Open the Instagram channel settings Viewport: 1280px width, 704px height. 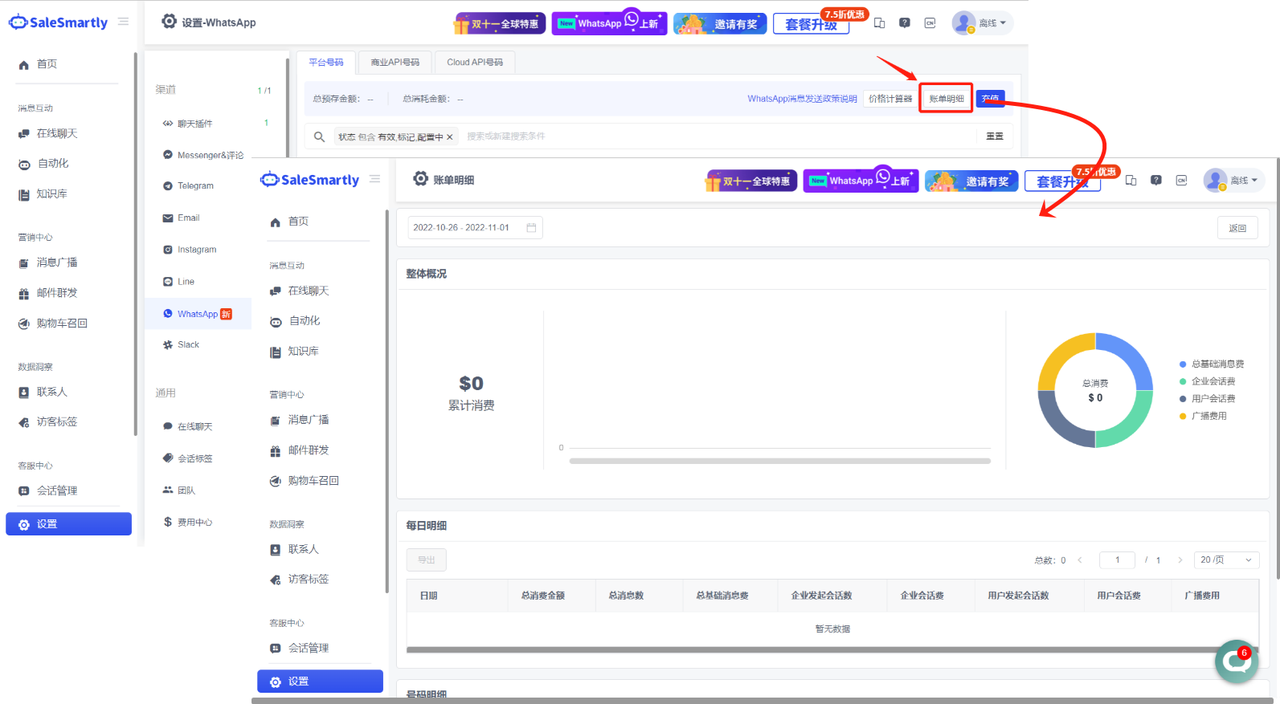196,250
